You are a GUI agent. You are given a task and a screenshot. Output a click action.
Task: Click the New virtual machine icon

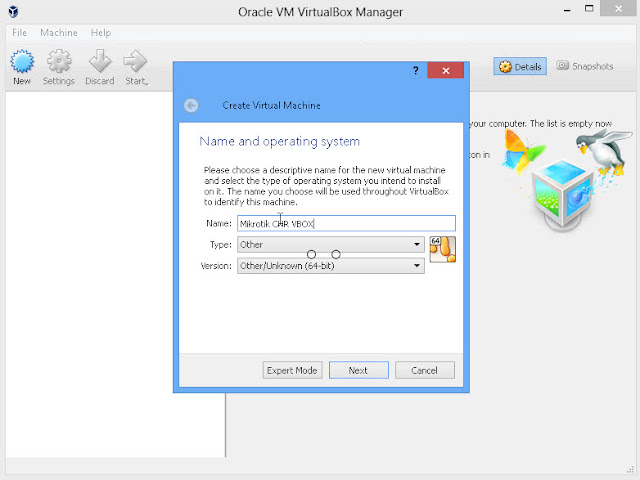point(22,67)
